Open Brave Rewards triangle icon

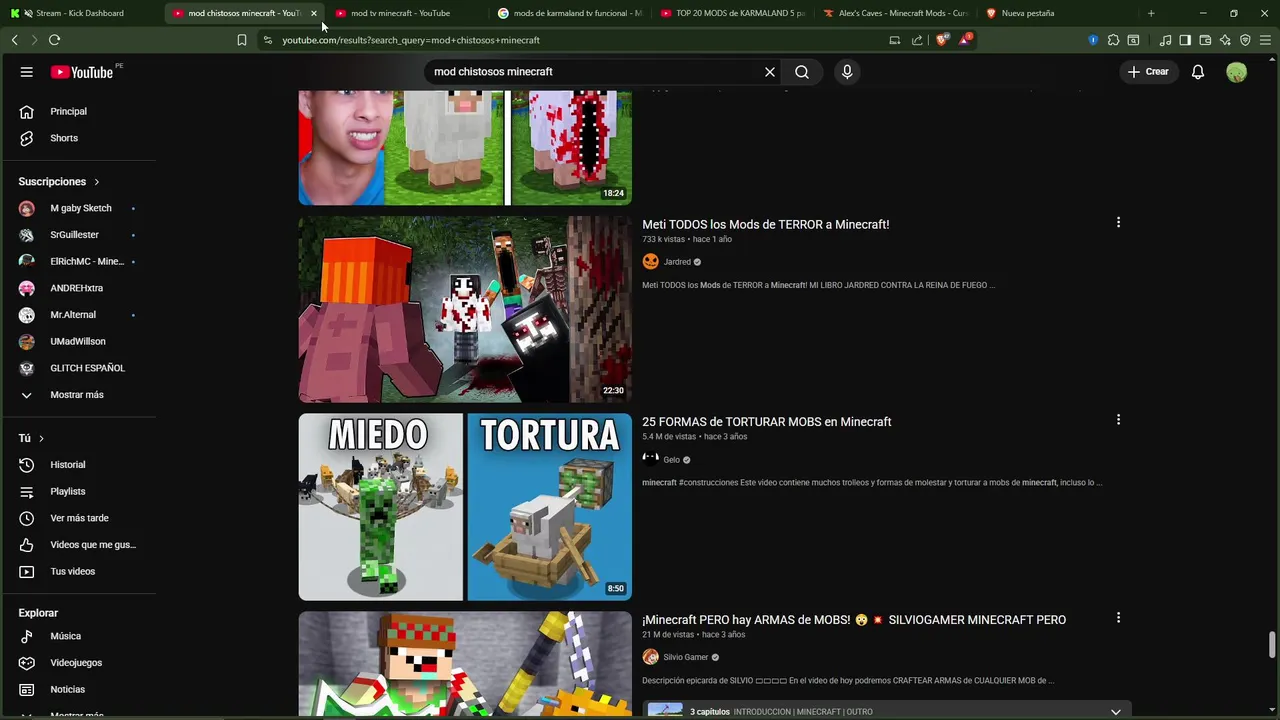965,40
